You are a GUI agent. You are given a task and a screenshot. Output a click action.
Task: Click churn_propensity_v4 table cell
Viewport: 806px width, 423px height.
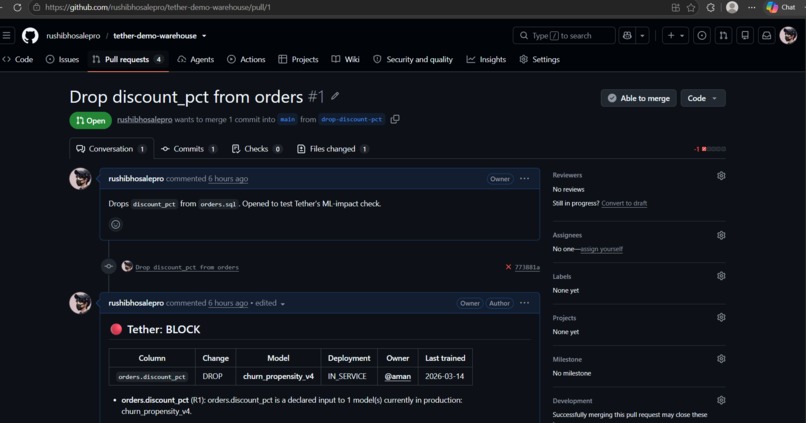pyautogui.click(x=278, y=376)
